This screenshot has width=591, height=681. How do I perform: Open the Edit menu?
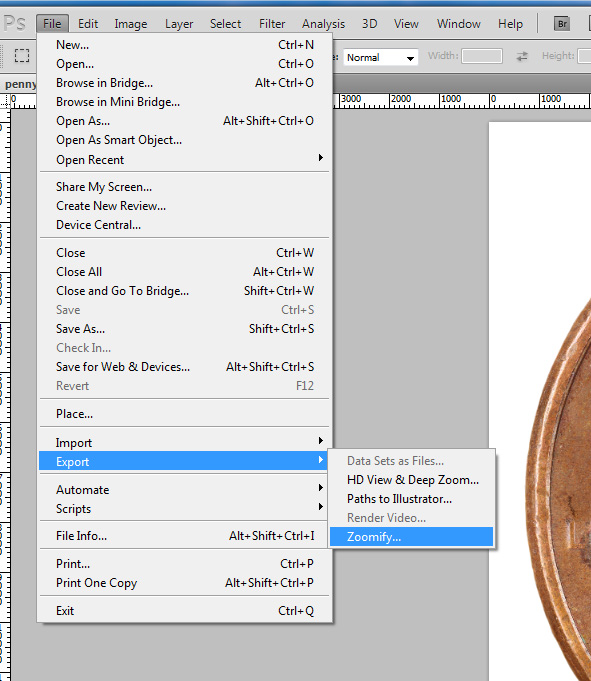pos(88,23)
